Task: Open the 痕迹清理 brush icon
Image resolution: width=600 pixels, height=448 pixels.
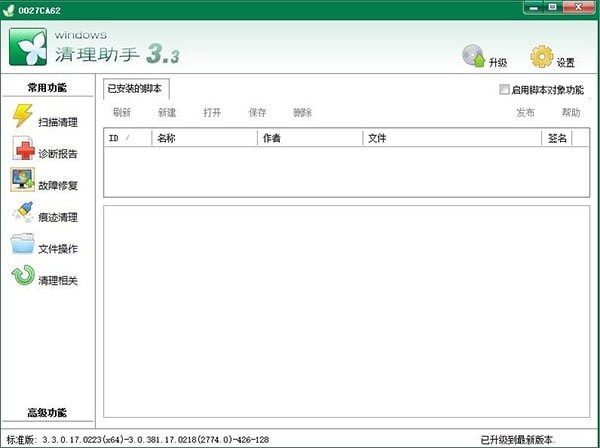Action: (x=23, y=212)
